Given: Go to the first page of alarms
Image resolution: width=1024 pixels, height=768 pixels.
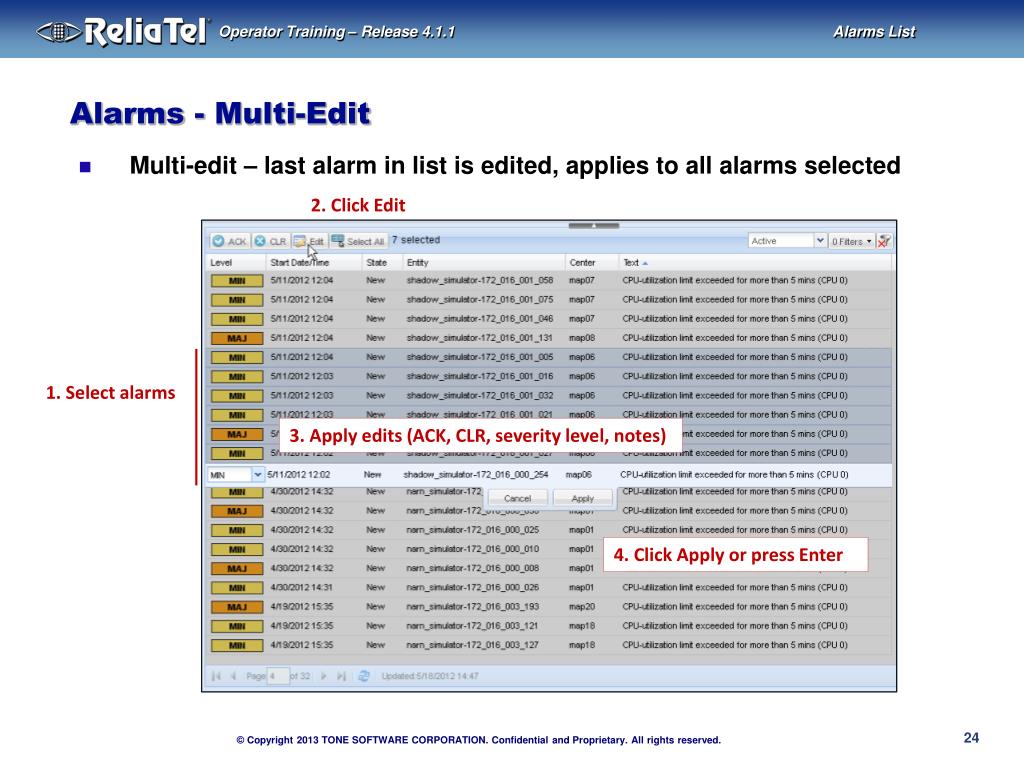Looking at the screenshot, I should pyautogui.click(x=216, y=676).
